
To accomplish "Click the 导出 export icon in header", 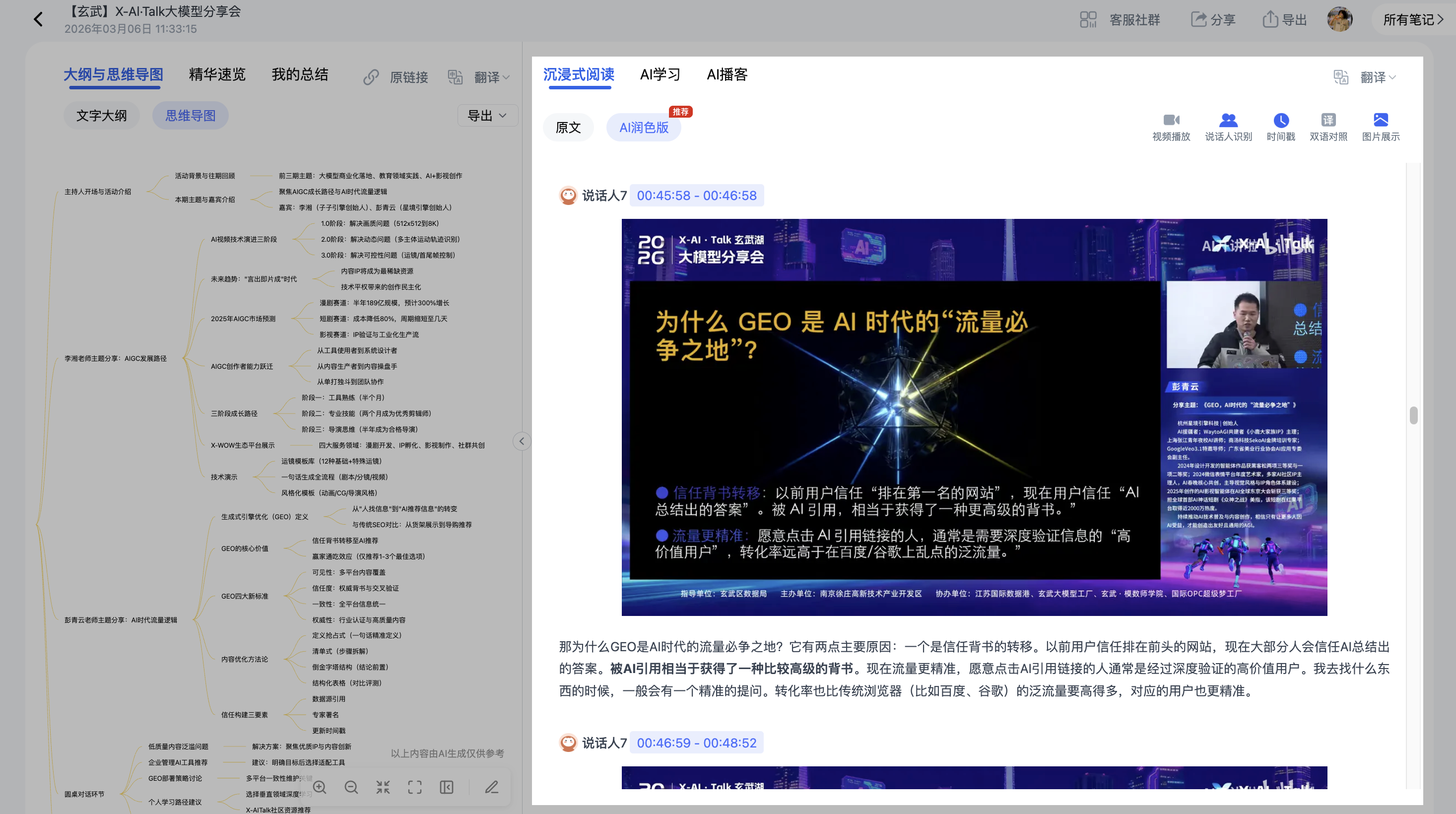I will point(1270,20).
